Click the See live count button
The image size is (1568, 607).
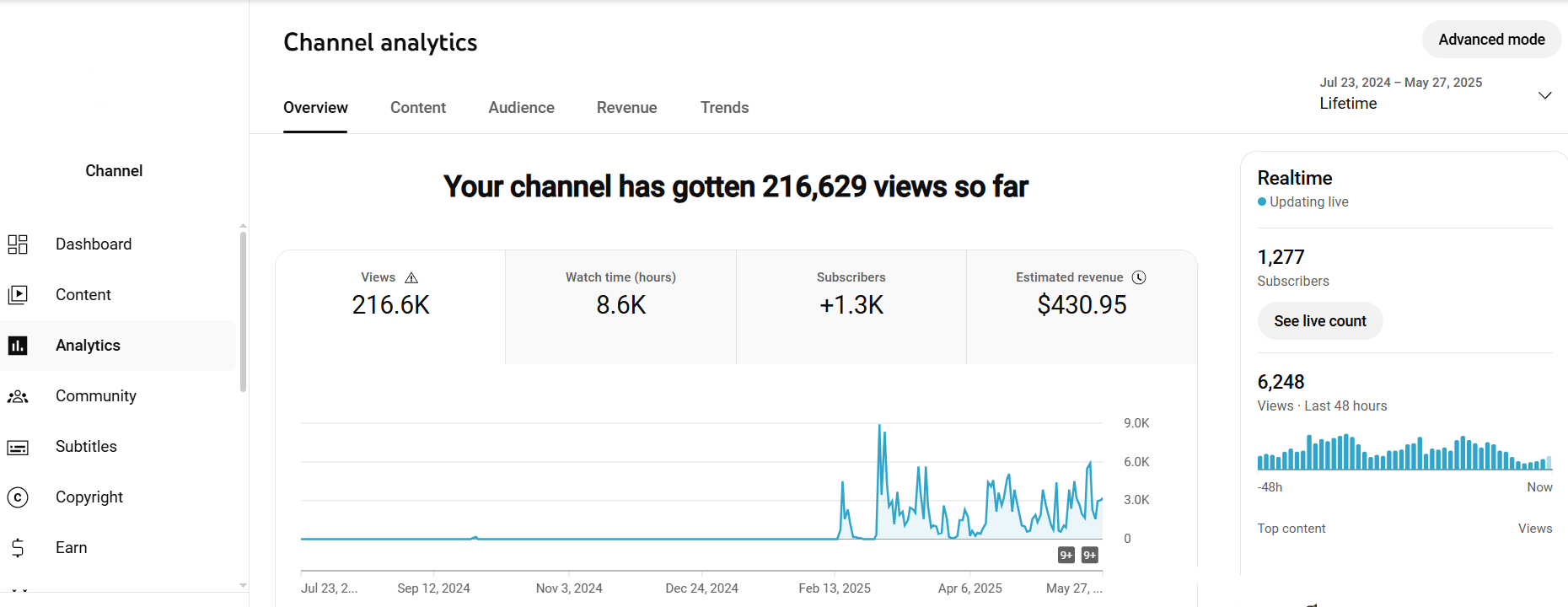pyautogui.click(x=1319, y=321)
